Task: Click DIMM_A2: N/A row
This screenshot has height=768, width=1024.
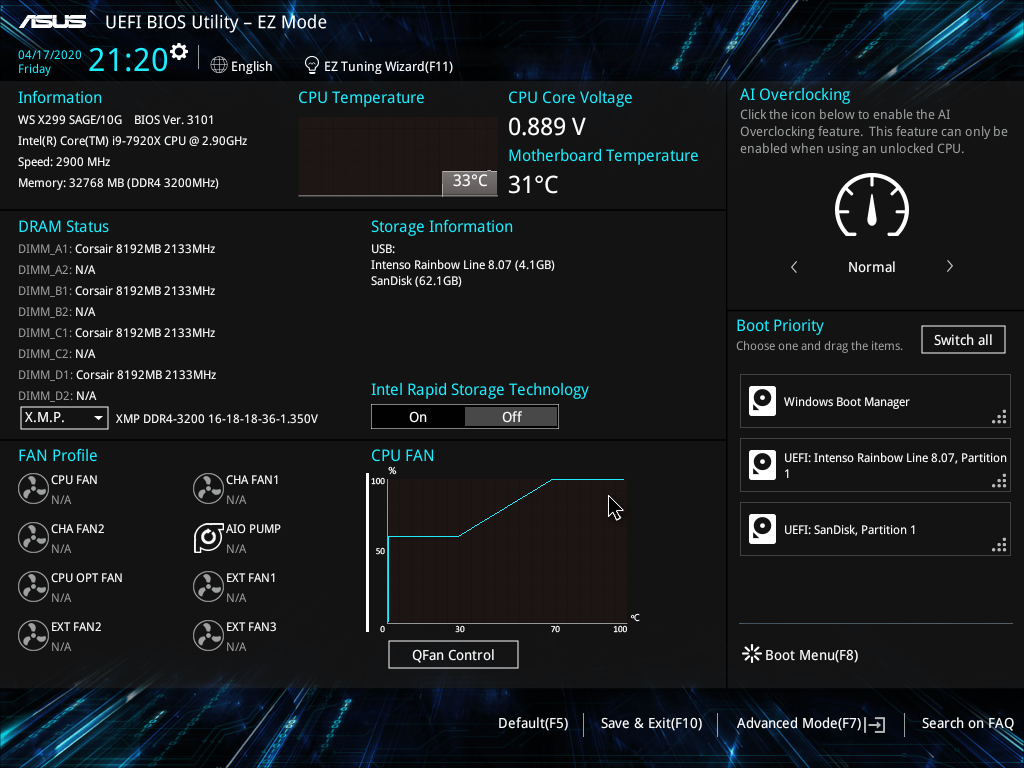Action: [56, 270]
